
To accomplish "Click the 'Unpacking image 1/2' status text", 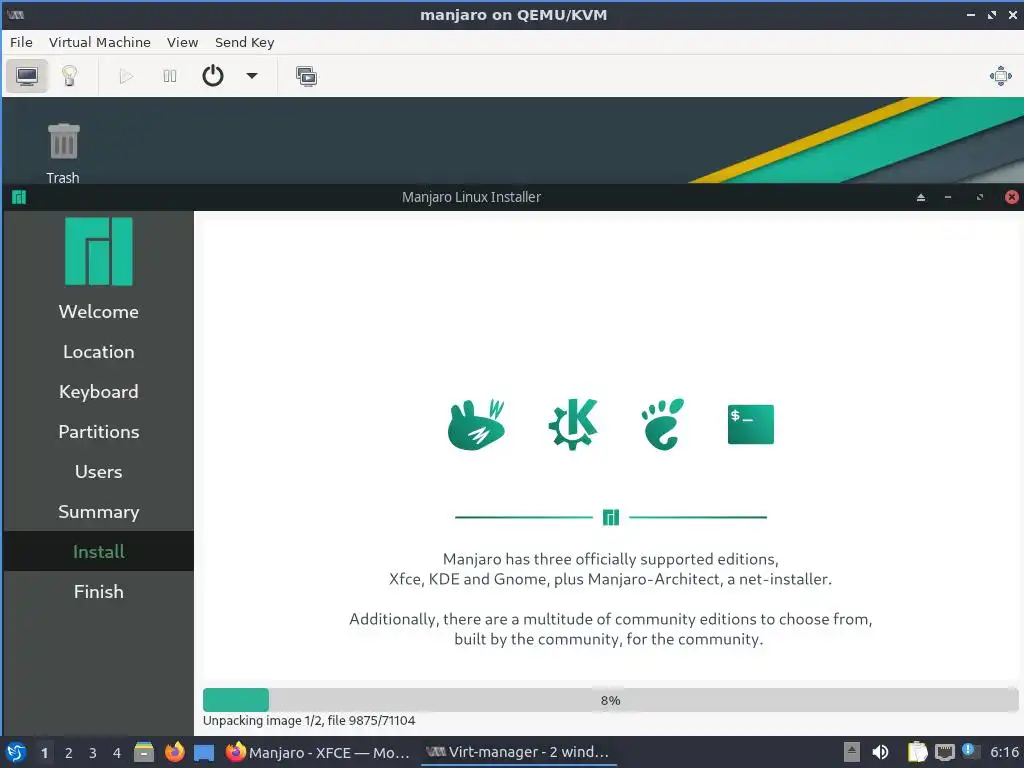I will (x=309, y=720).
